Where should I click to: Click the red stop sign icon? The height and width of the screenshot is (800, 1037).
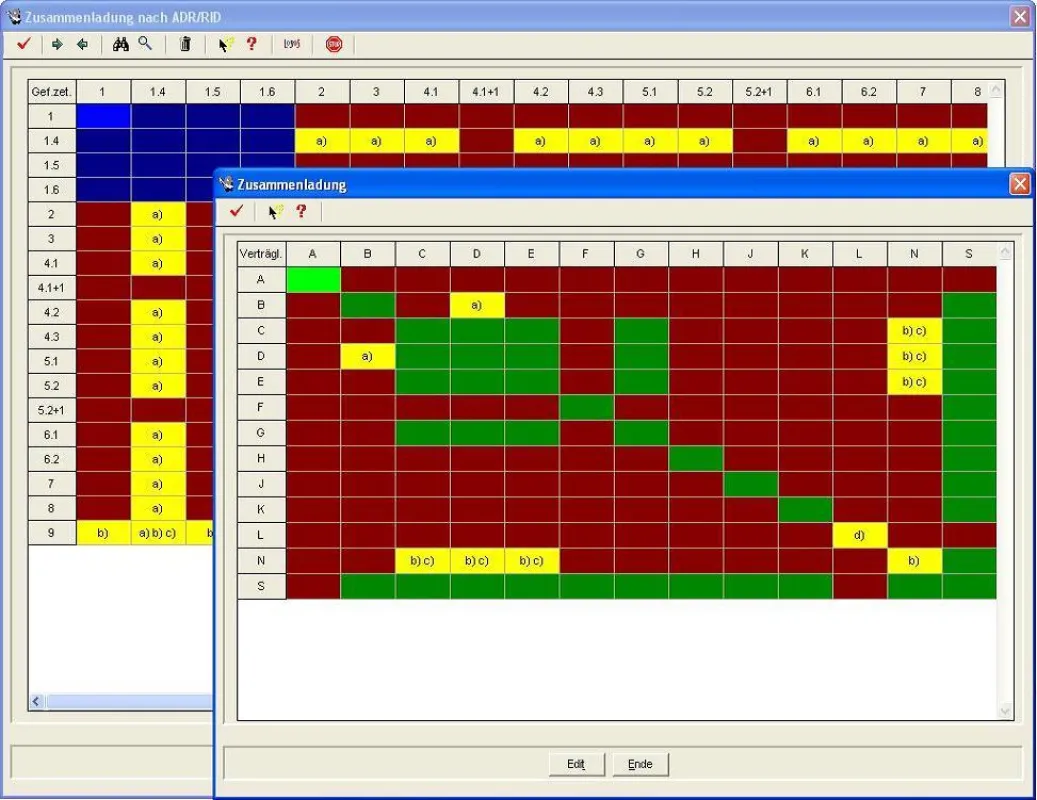point(334,44)
